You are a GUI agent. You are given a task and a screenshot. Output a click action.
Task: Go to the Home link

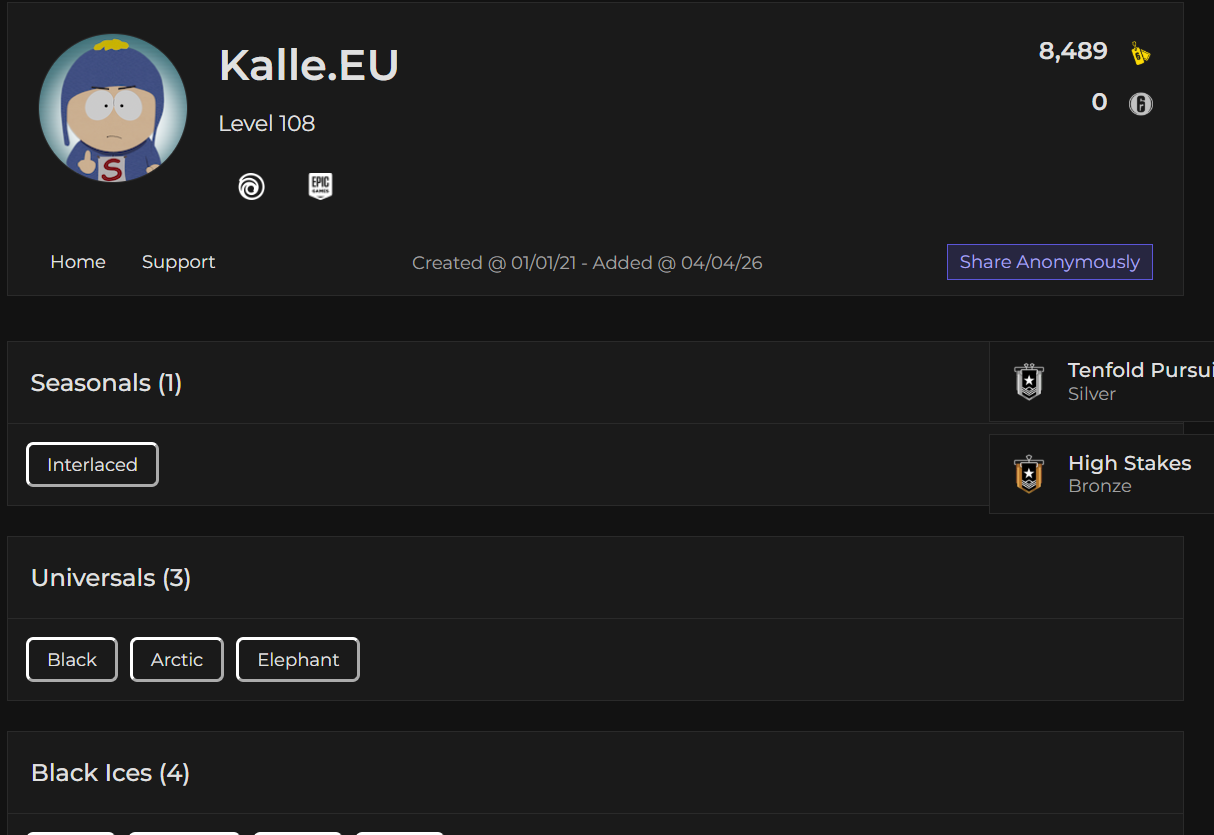tap(78, 262)
